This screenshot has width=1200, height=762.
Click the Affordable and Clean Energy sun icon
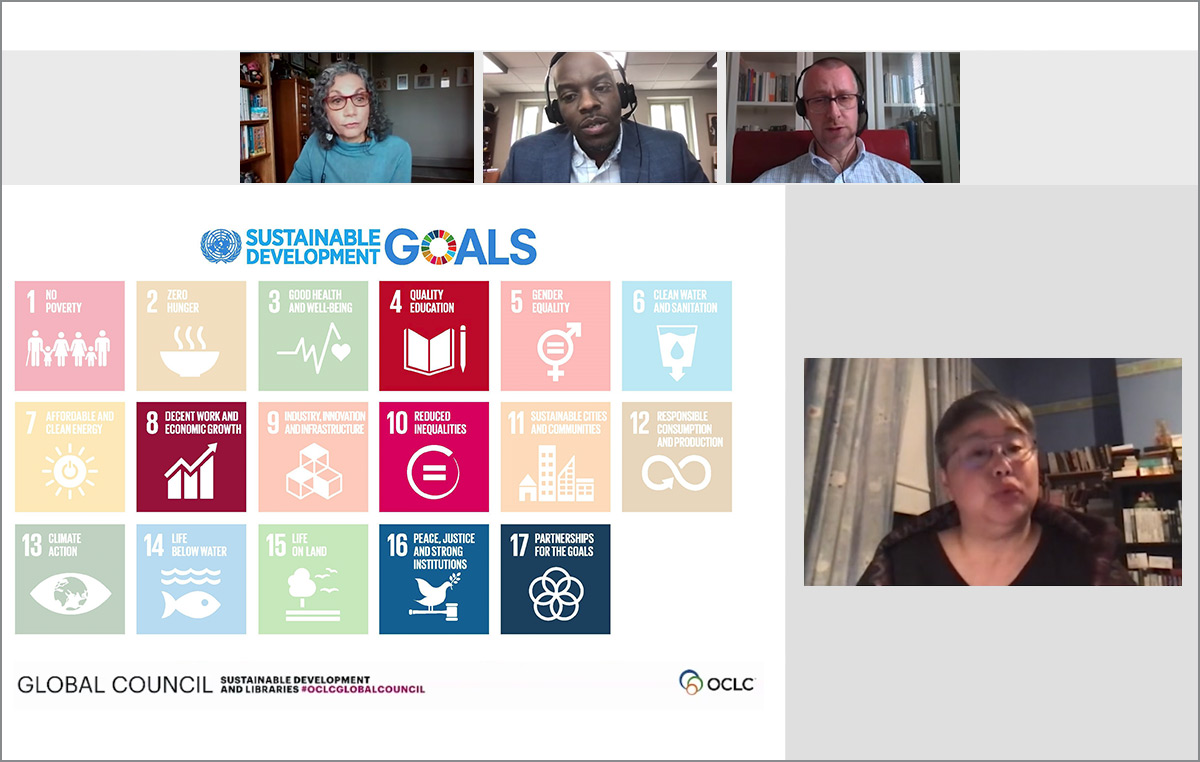(x=70, y=471)
